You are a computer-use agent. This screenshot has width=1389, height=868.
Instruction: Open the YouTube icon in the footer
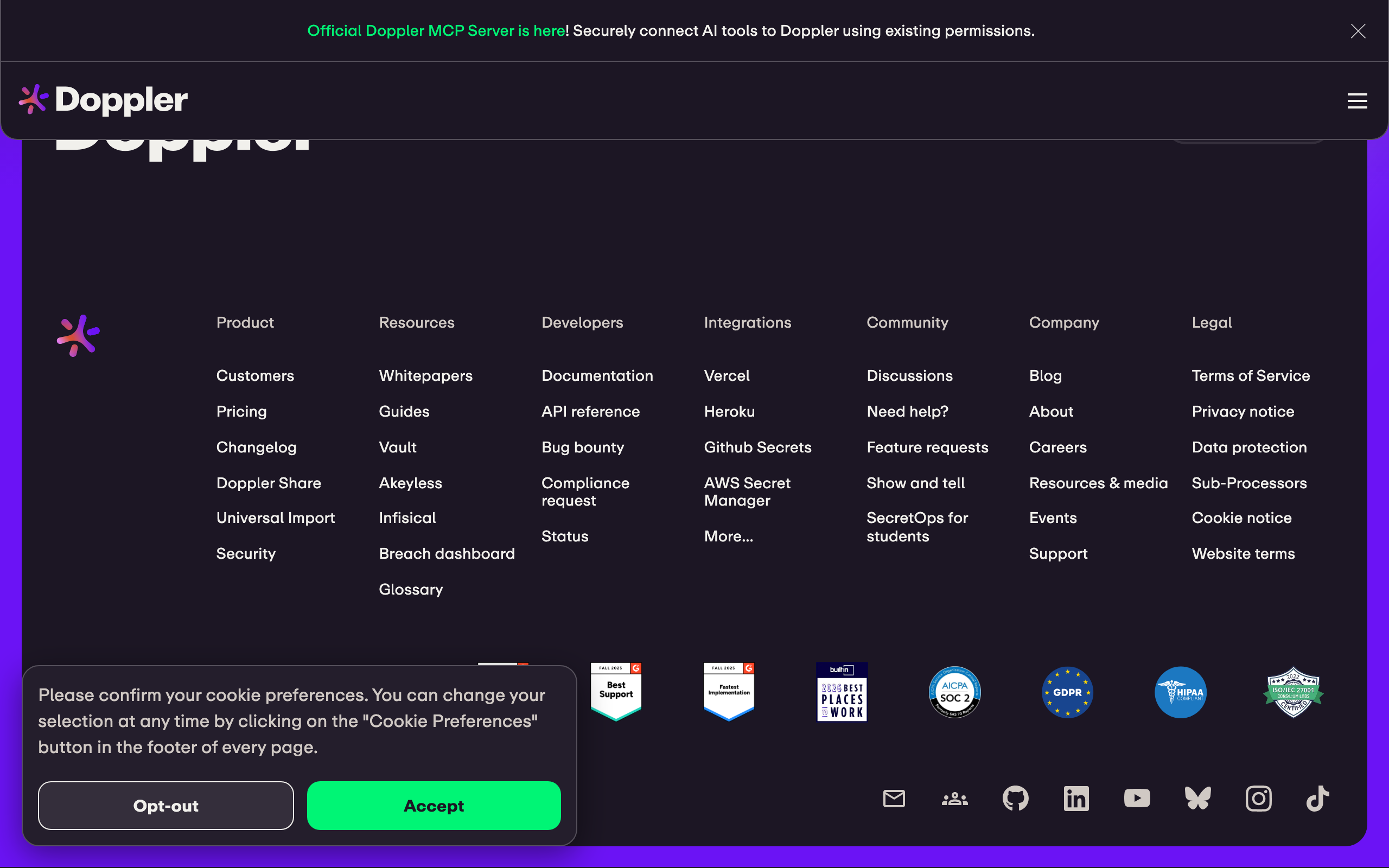coord(1137,799)
